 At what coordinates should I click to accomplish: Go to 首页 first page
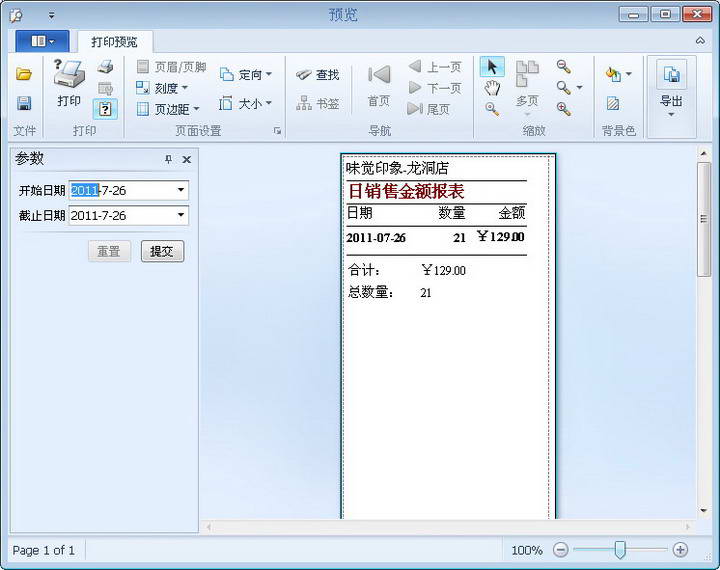[379, 86]
